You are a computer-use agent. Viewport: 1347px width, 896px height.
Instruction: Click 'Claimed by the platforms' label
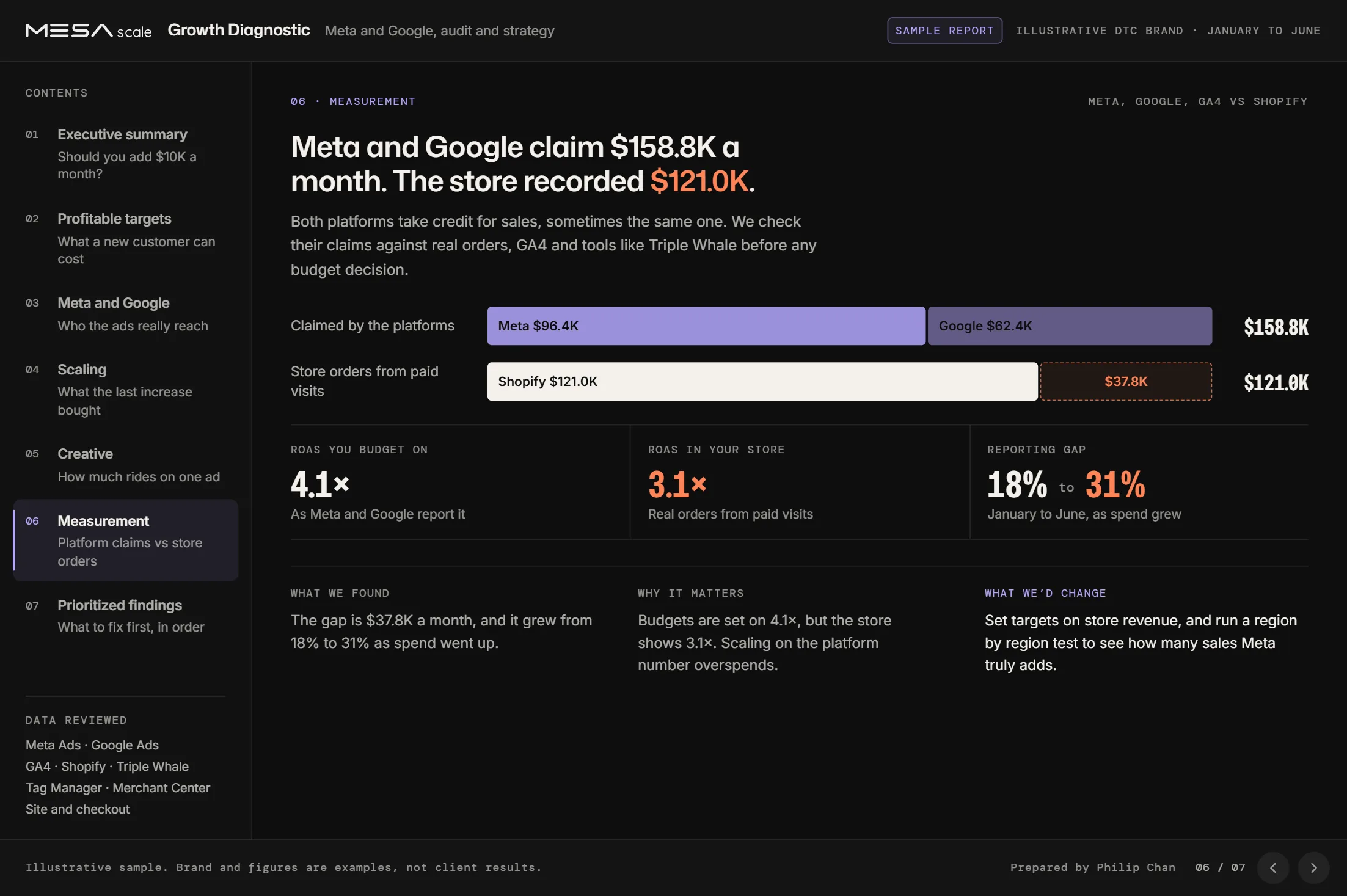click(x=373, y=326)
